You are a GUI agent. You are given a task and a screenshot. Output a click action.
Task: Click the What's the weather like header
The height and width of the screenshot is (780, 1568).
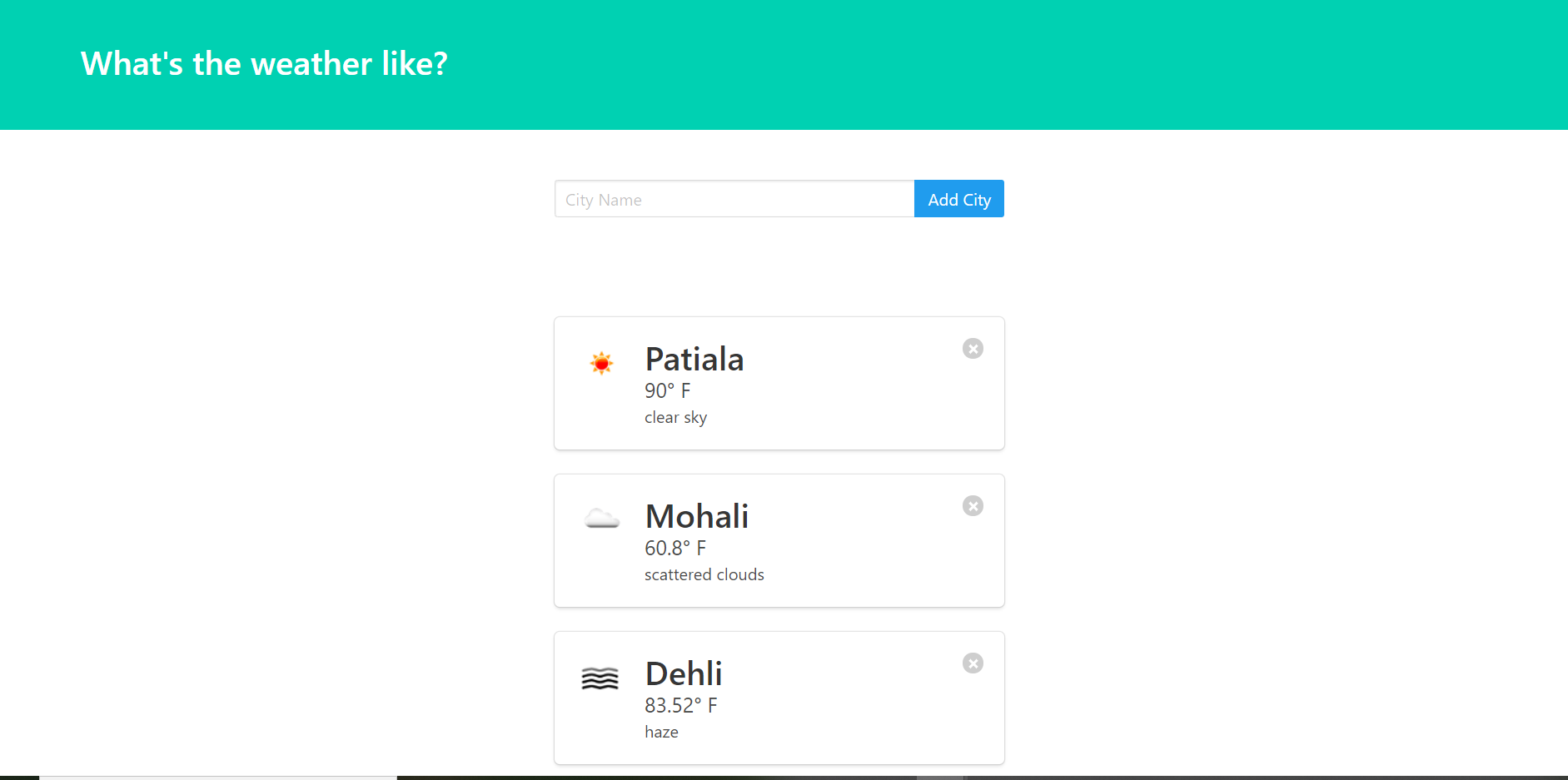(x=264, y=63)
